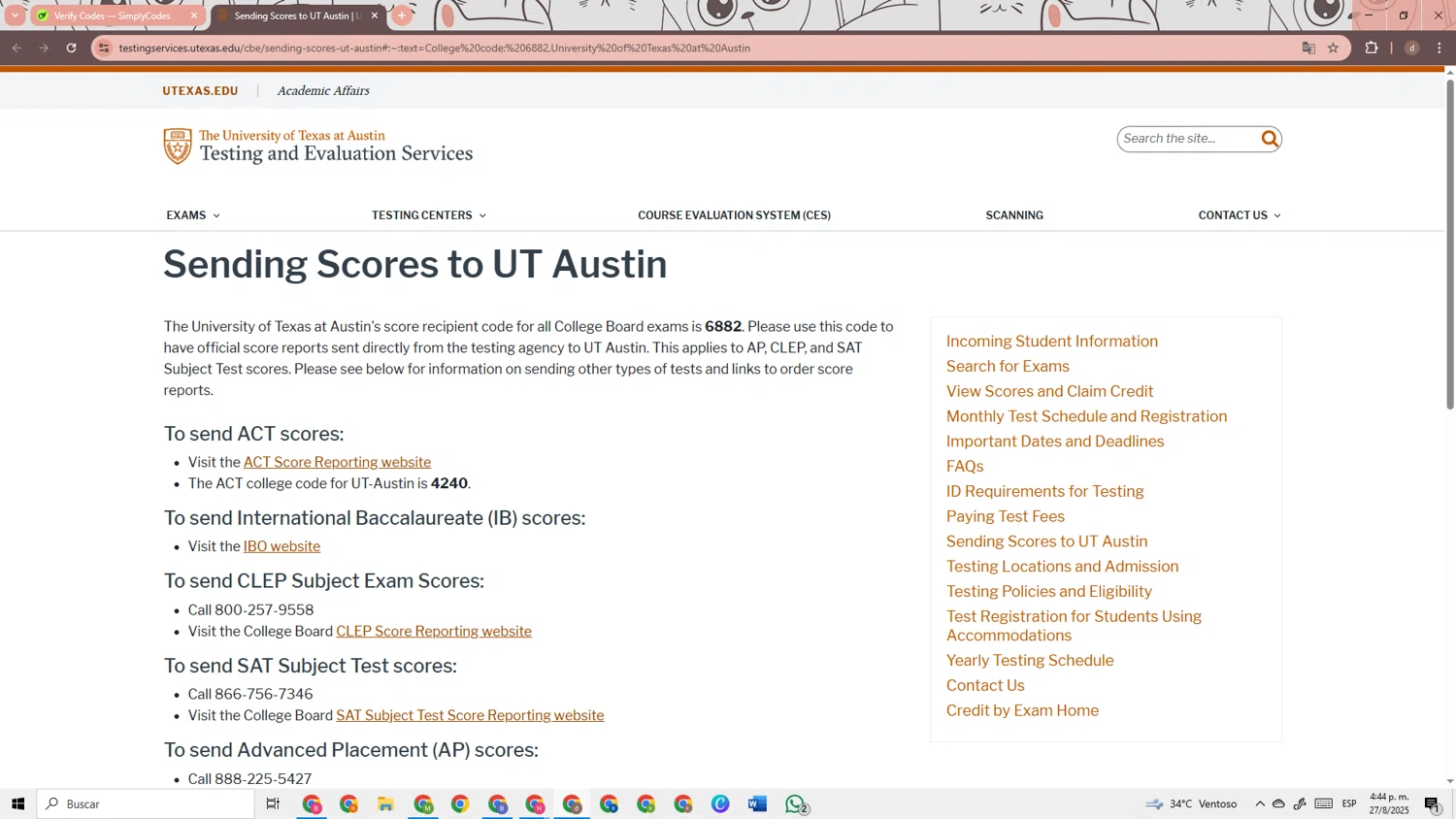Screen dimensions: 1456x819
Task: Open View Scores and Claim Credit link
Action: [x=1049, y=391]
